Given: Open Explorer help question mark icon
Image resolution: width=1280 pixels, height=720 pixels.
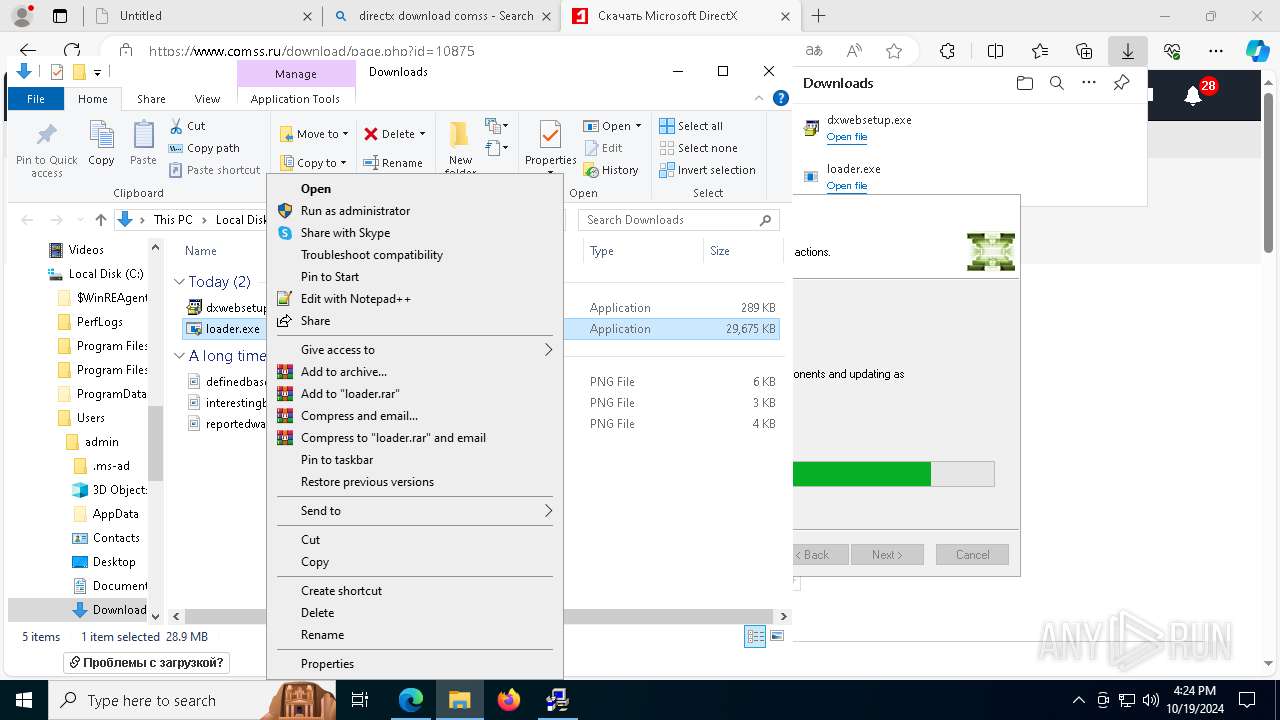Looking at the screenshot, I should point(781,99).
